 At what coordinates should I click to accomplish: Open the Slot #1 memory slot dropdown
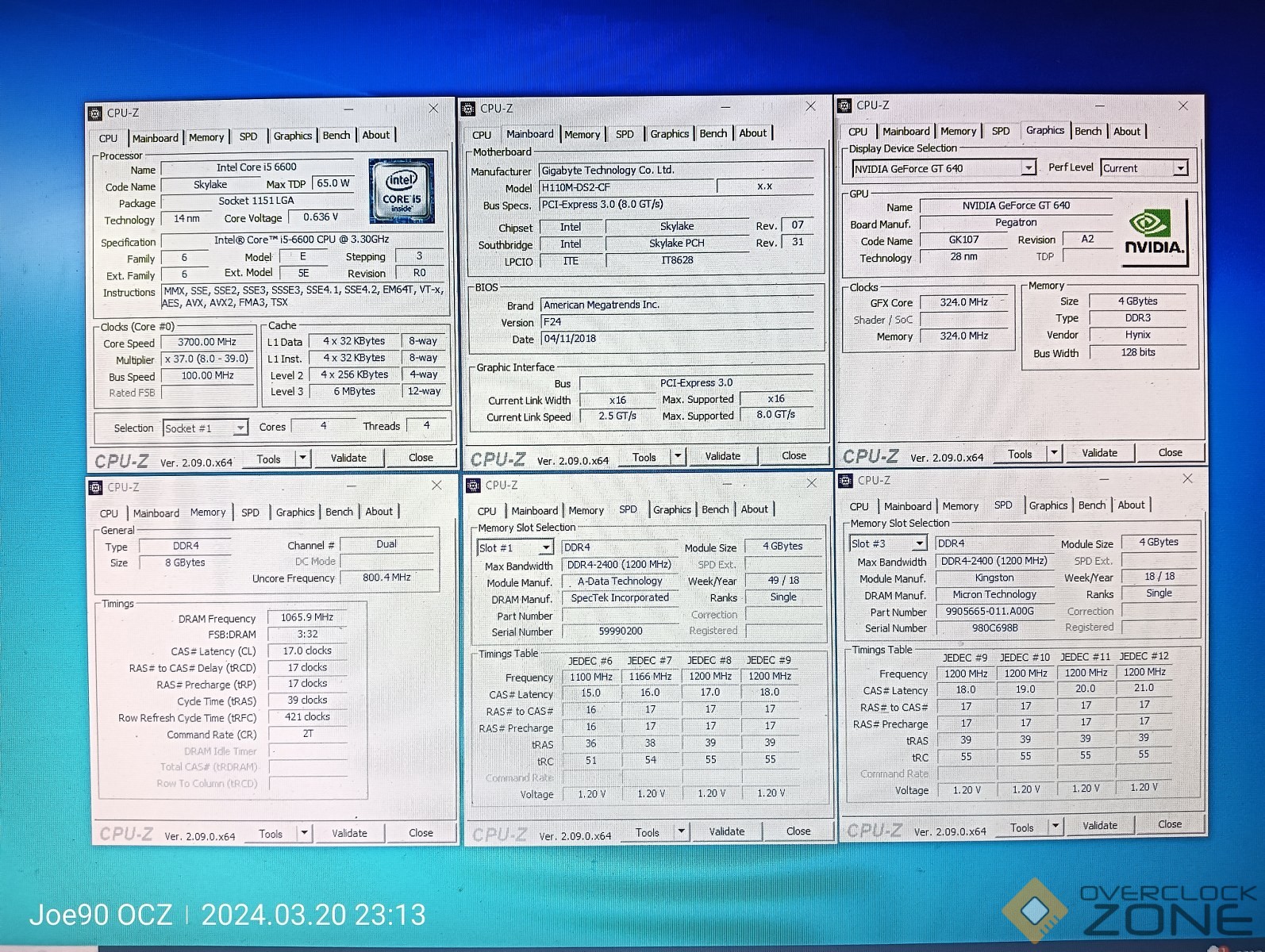pos(545,547)
